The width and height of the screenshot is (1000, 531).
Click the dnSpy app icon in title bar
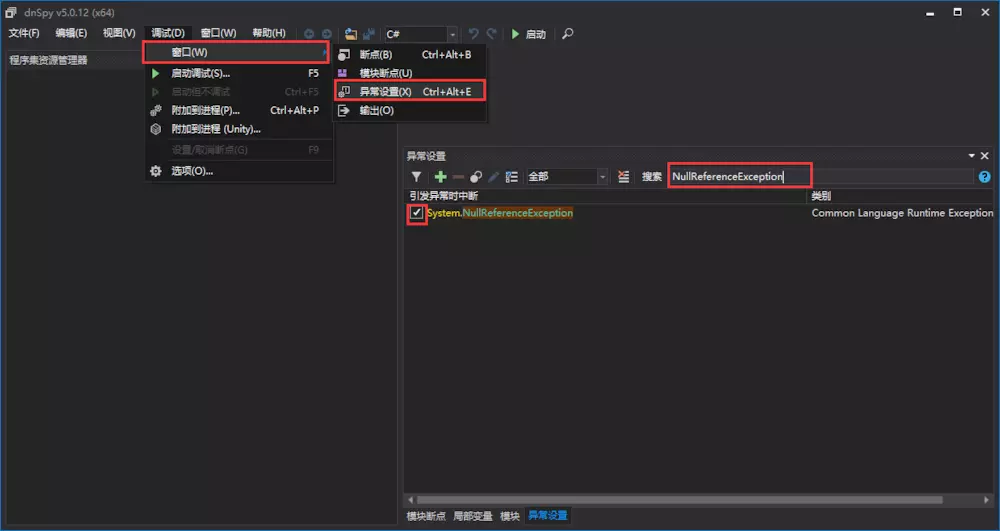coord(11,13)
